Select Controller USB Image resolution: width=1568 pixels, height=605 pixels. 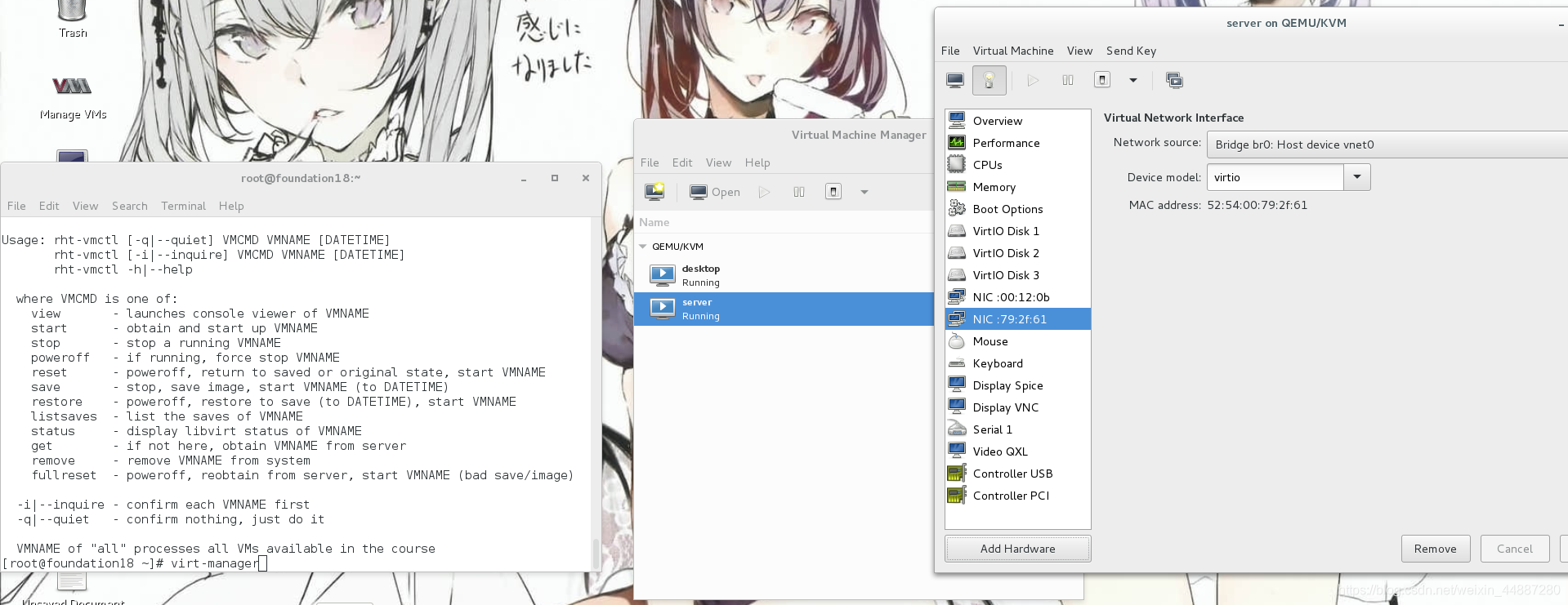pyautogui.click(x=1018, y=474)
